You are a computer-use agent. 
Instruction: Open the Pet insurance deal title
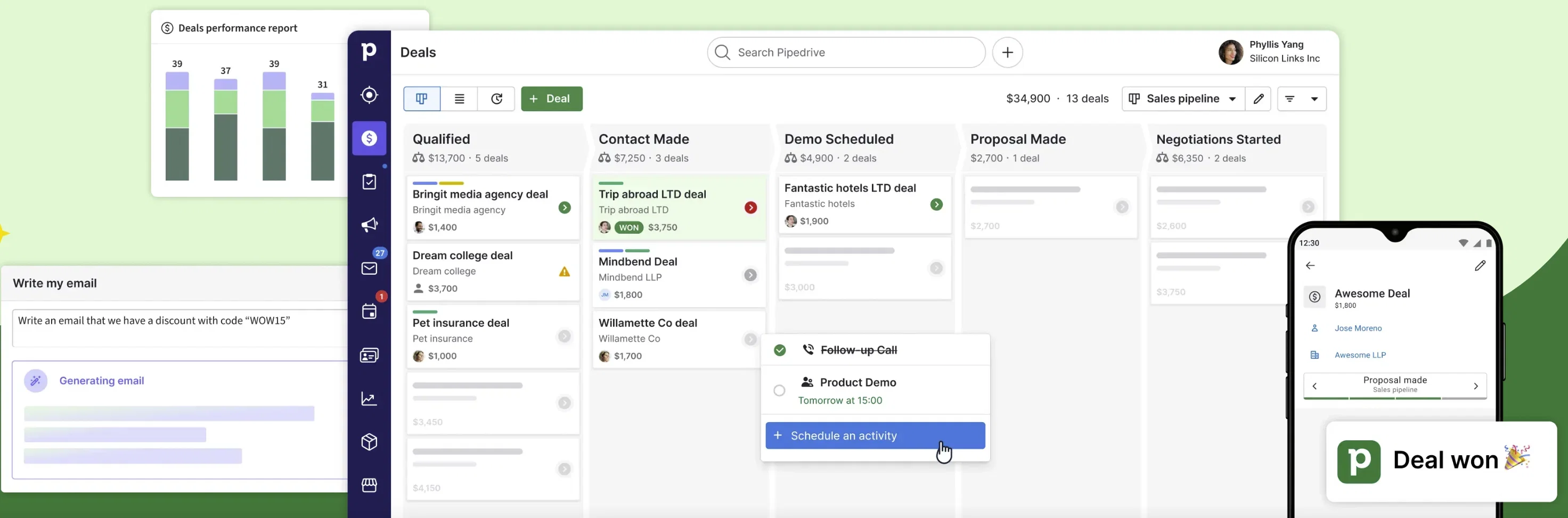461,323
